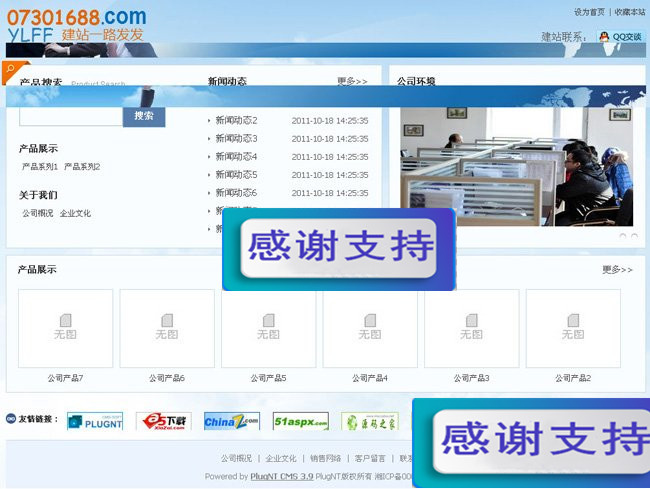The width and height of the screenshot is (650, 489).
Task: Open the news item 新闻动态2
Action: point(236,120)
